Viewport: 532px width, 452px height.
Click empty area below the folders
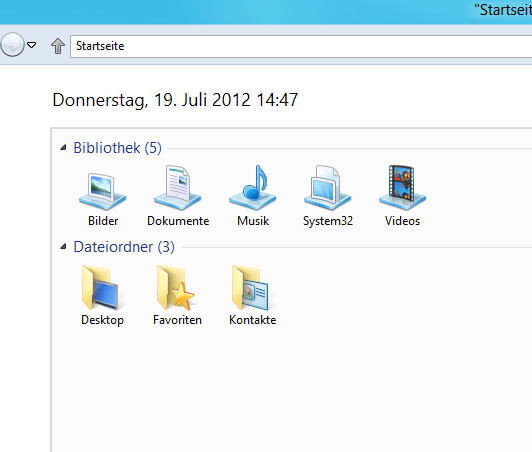[x=292, y=390]
